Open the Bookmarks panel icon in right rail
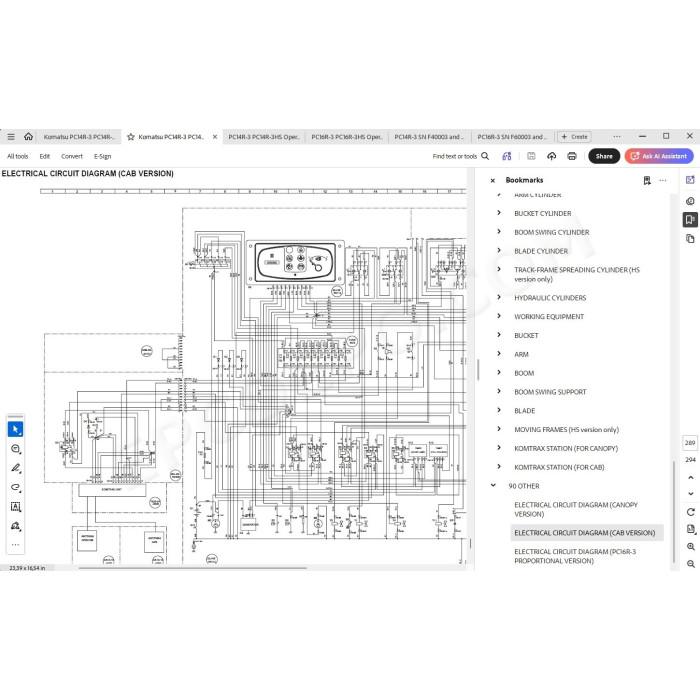700x700 pixels. 690,219
